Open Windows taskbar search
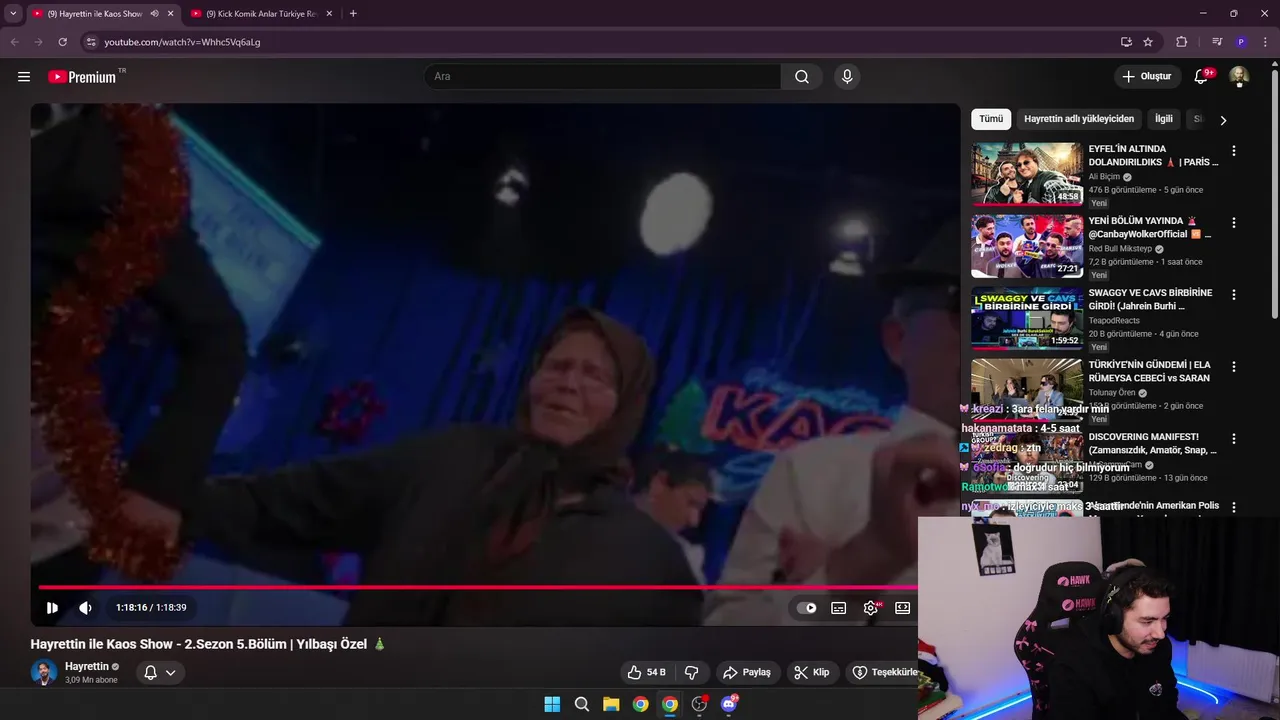 582,704
